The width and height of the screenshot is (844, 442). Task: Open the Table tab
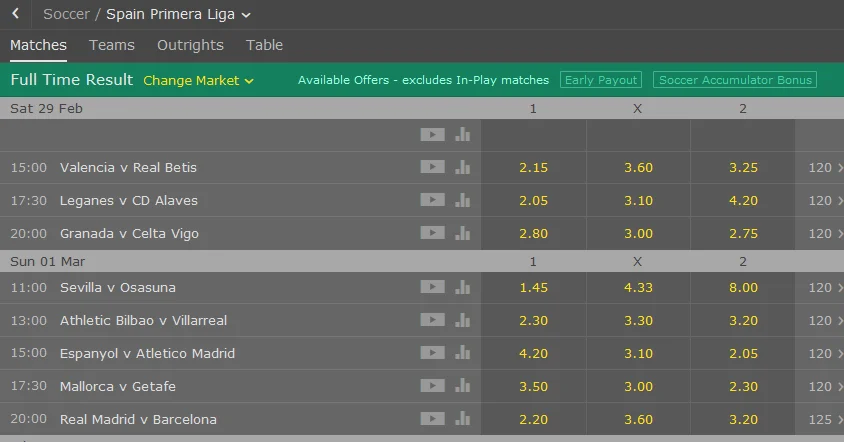click(x=264, y=45)
